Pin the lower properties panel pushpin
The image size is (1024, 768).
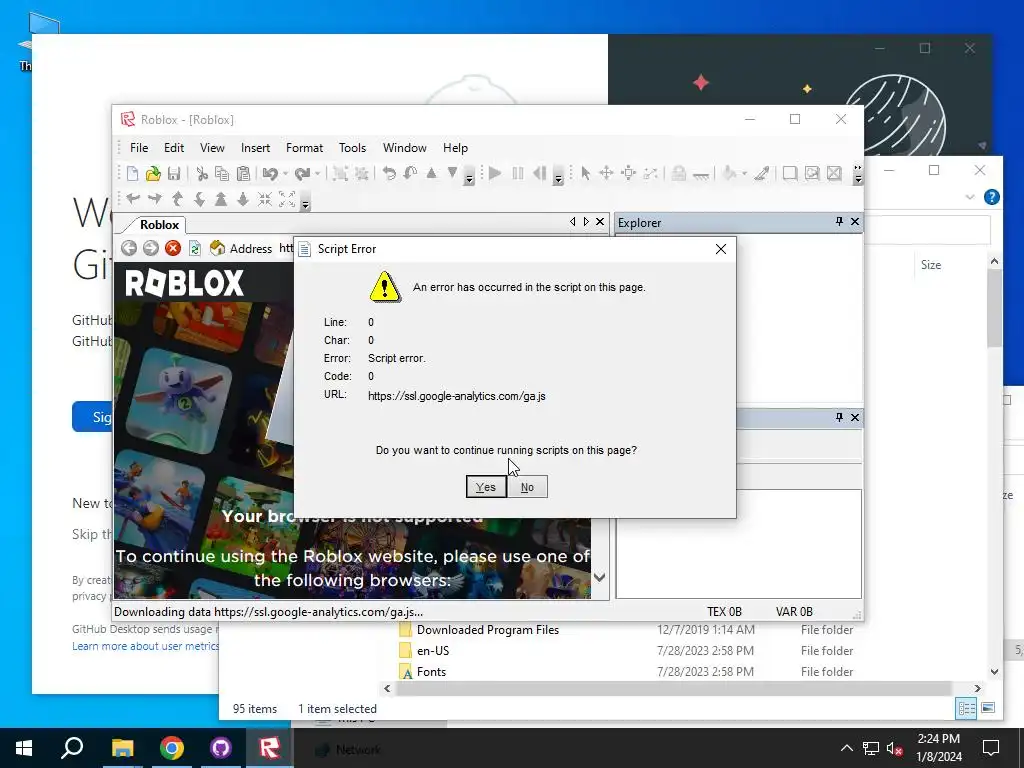839,417
